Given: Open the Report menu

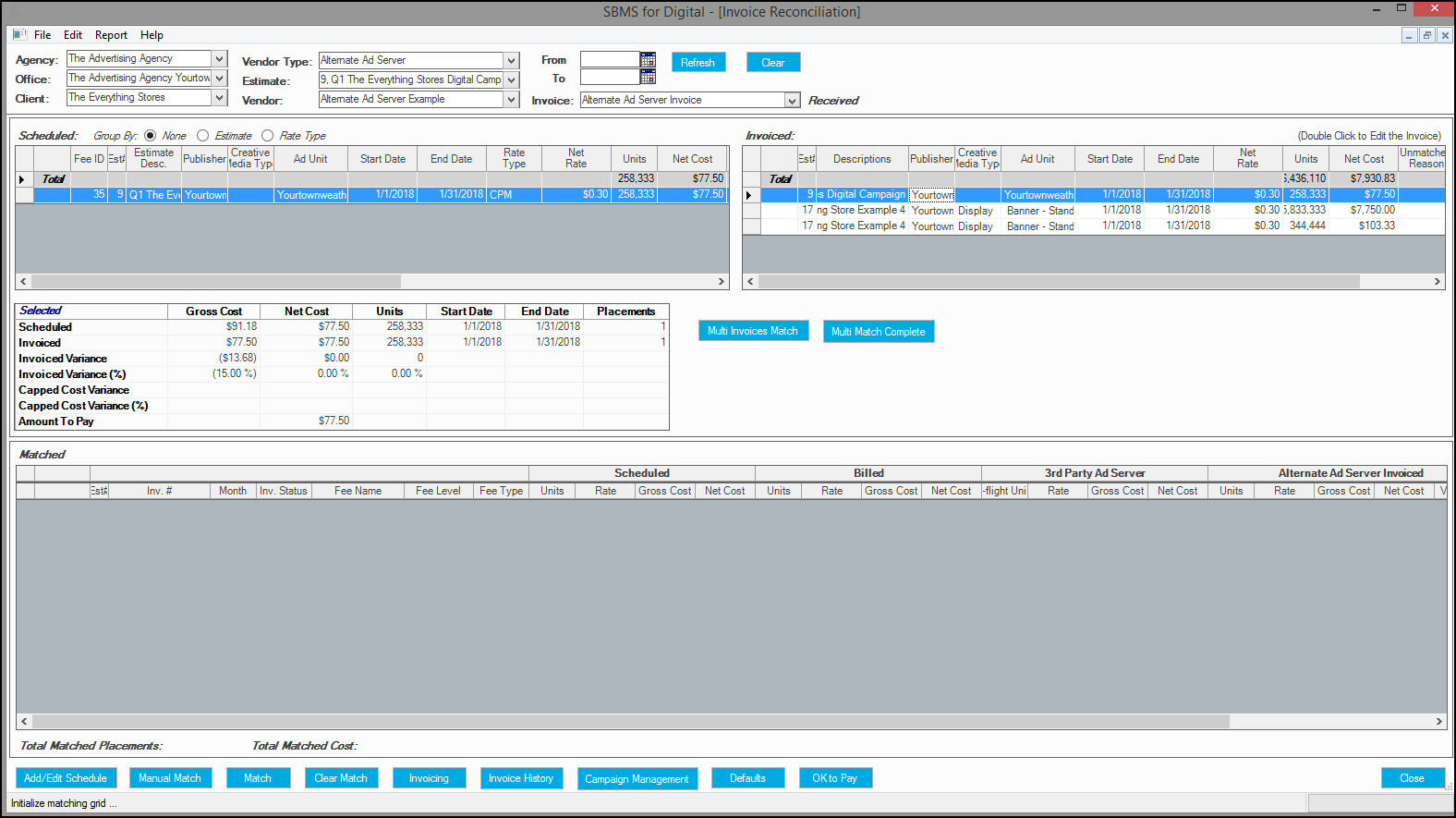Looking at the screenshot, I should click(x=111, y=35).
